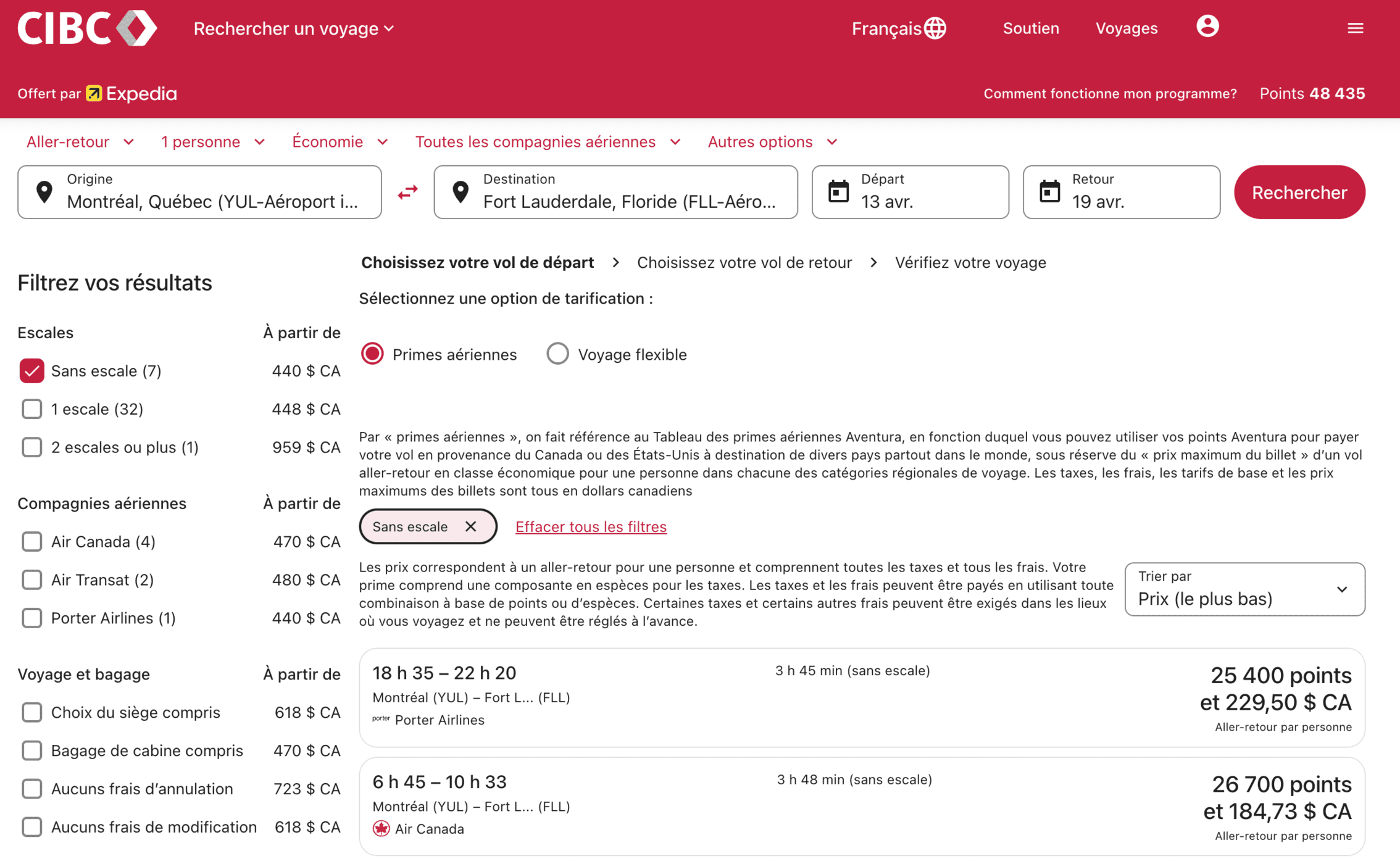This screenshot has width=1400, height=864.
Task: Check Bagage de cabine compris
Action: click(x=31, y=751)
